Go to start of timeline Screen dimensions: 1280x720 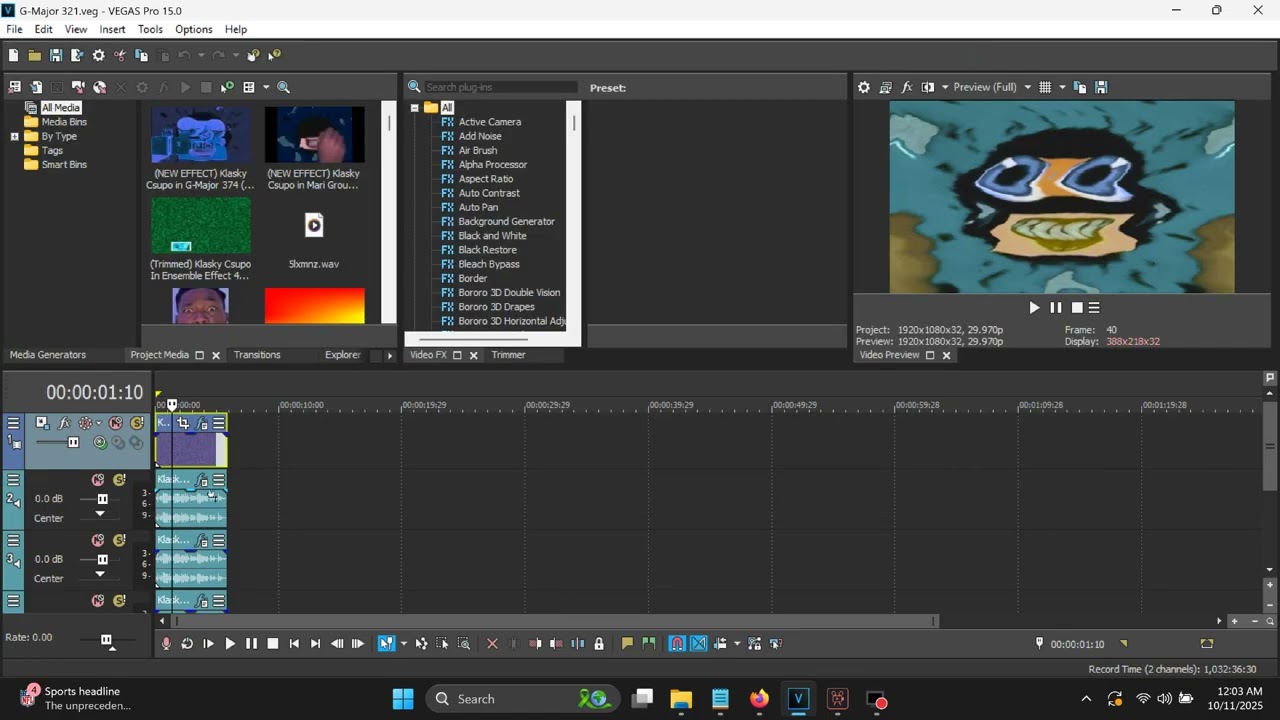[294, 644]
